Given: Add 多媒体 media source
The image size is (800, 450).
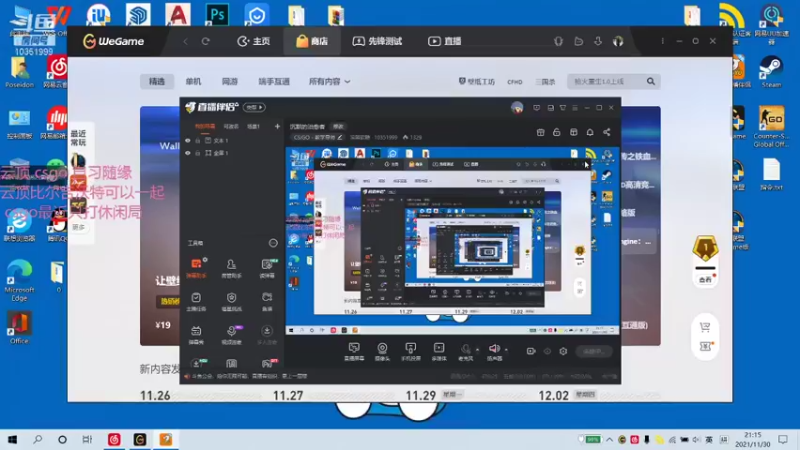Looking at the screenshot, I should (439, 351).
